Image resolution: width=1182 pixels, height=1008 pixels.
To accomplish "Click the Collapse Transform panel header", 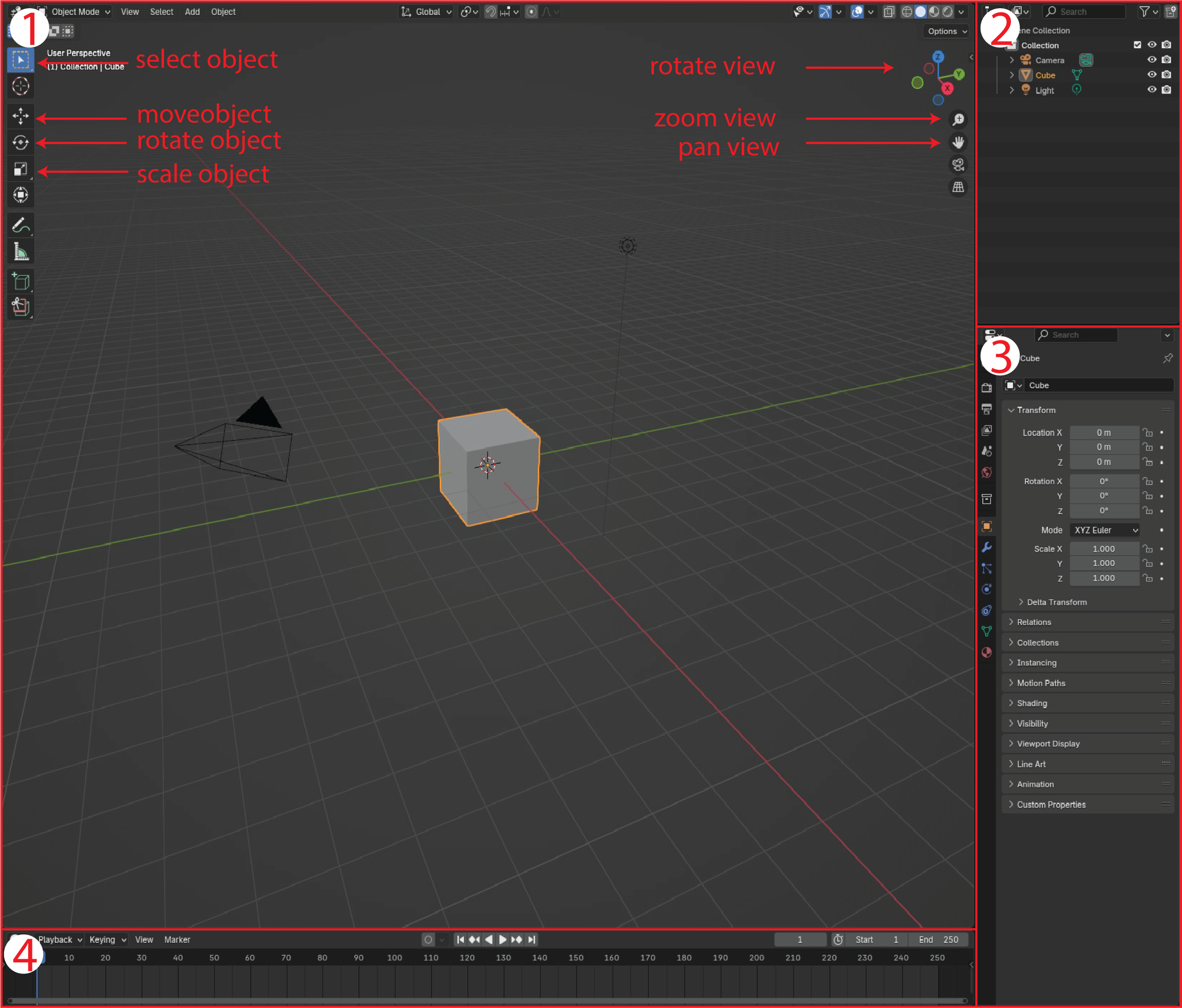I will [x=1088, y=410].
